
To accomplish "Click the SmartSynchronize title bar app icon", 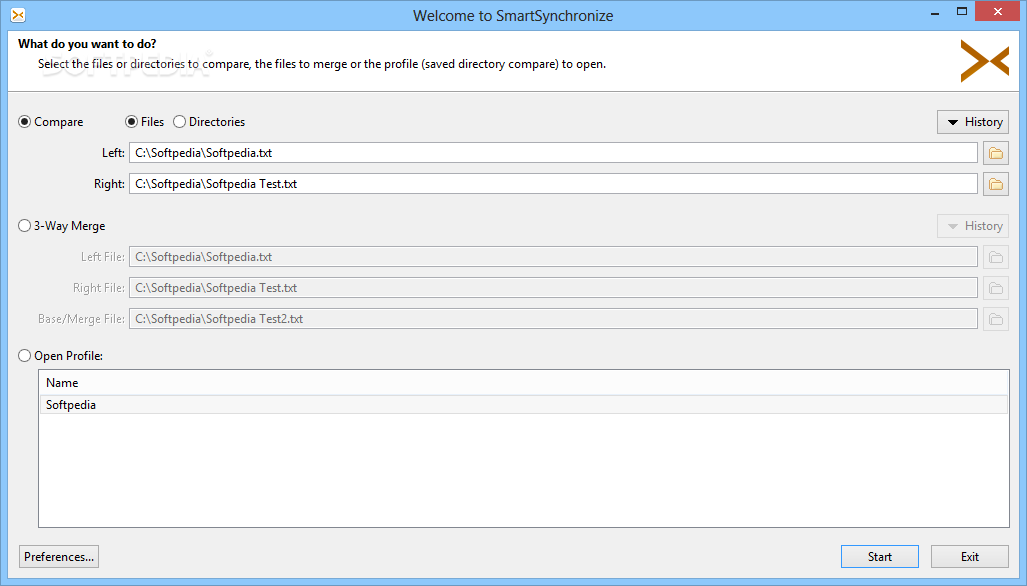I will pyautogui.click(x=18, y=14).
